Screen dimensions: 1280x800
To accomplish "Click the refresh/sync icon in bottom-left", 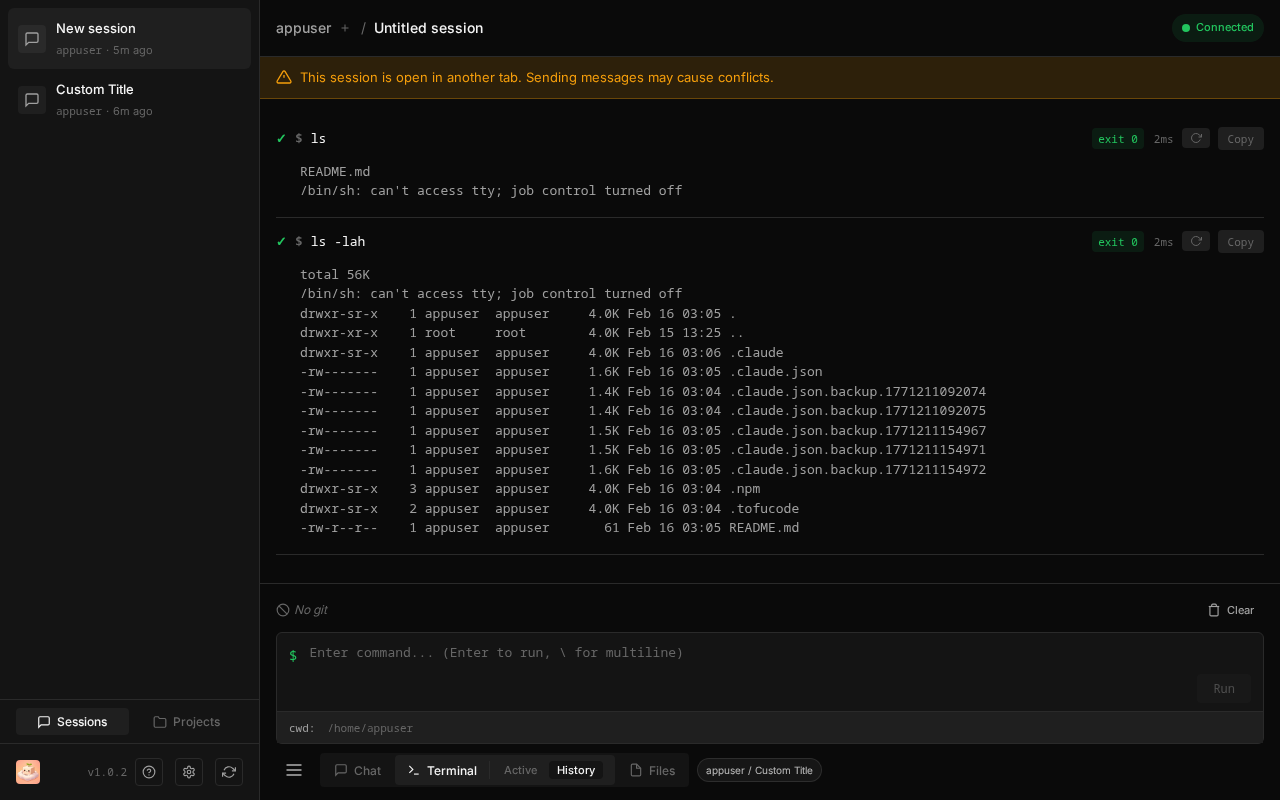I will (x=229, y=772).
